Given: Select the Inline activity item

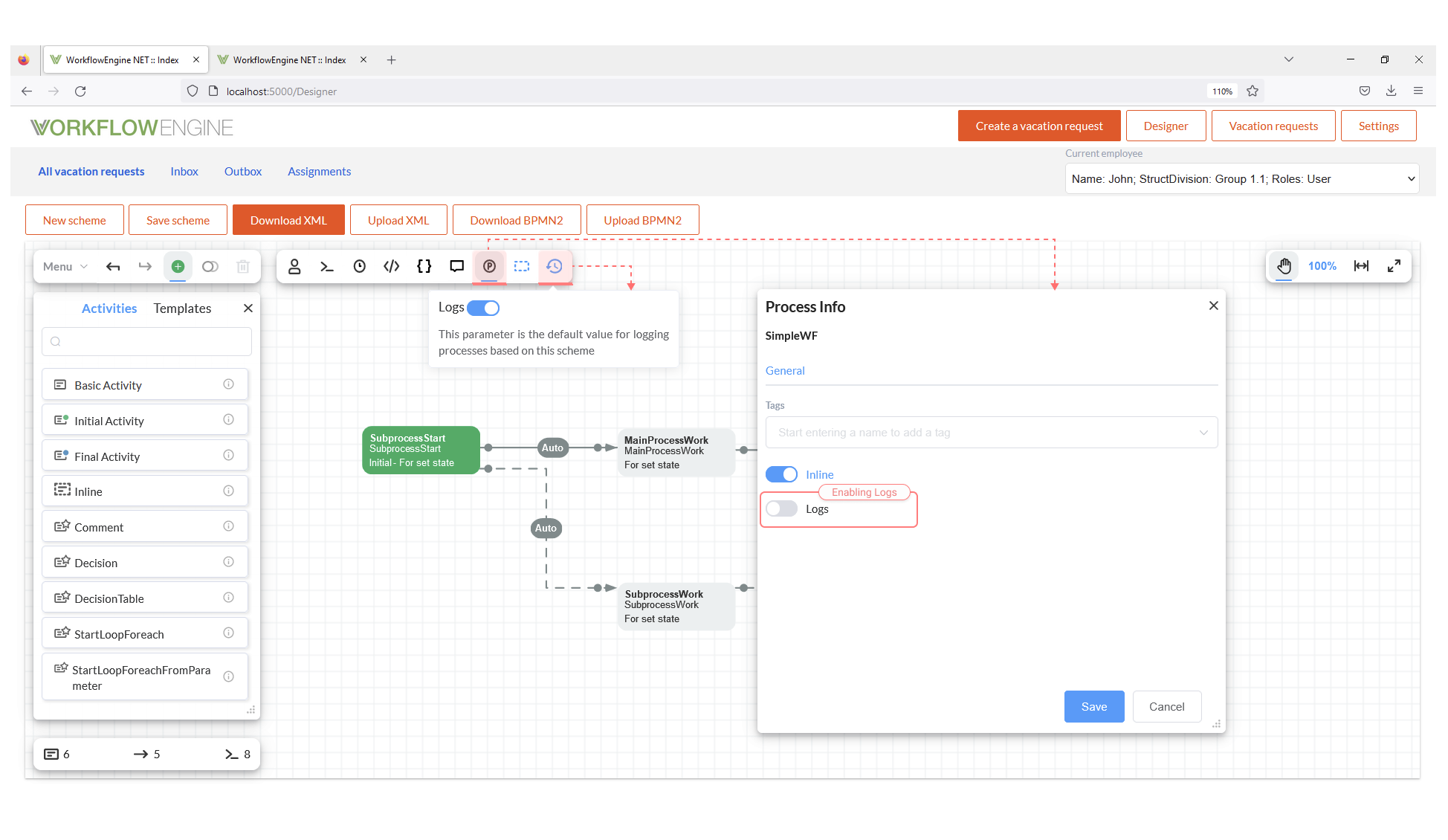Looking at the screenshot, I should [x=145, y=491].
